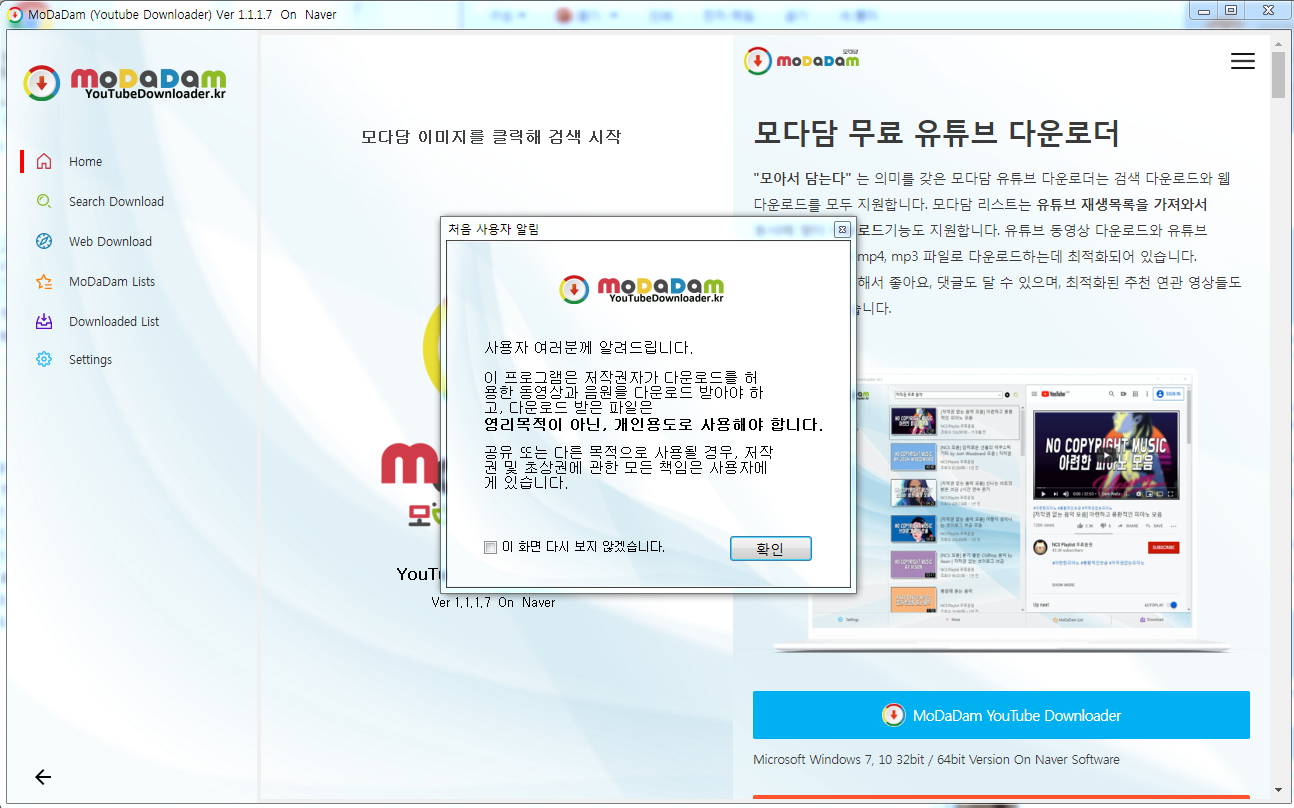Click MoDaDam logo inside the notice dialog
The height and width of the screenshot is (808, 1294).
pyautogui.click(x=641, y=289)
